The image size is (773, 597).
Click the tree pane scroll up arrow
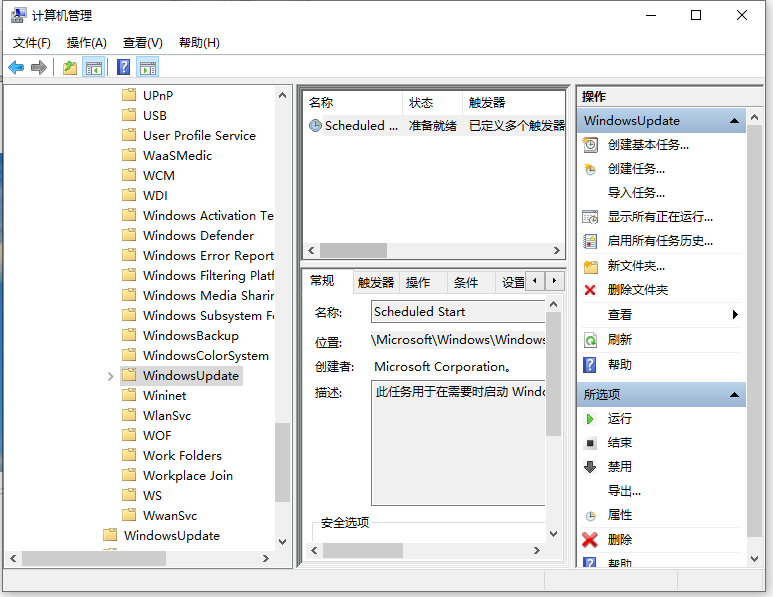(x=282, y=95)
